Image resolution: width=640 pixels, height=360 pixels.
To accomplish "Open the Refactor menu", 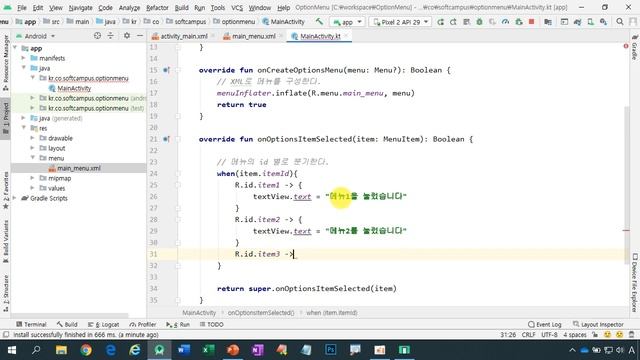I will [157, 7].
